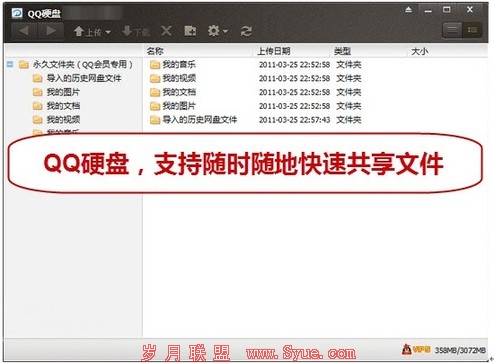Click 导入的历史网盘文件 tree folder icon
The height and width of the screenshot is (363, 494).
(x=38, y=78)
